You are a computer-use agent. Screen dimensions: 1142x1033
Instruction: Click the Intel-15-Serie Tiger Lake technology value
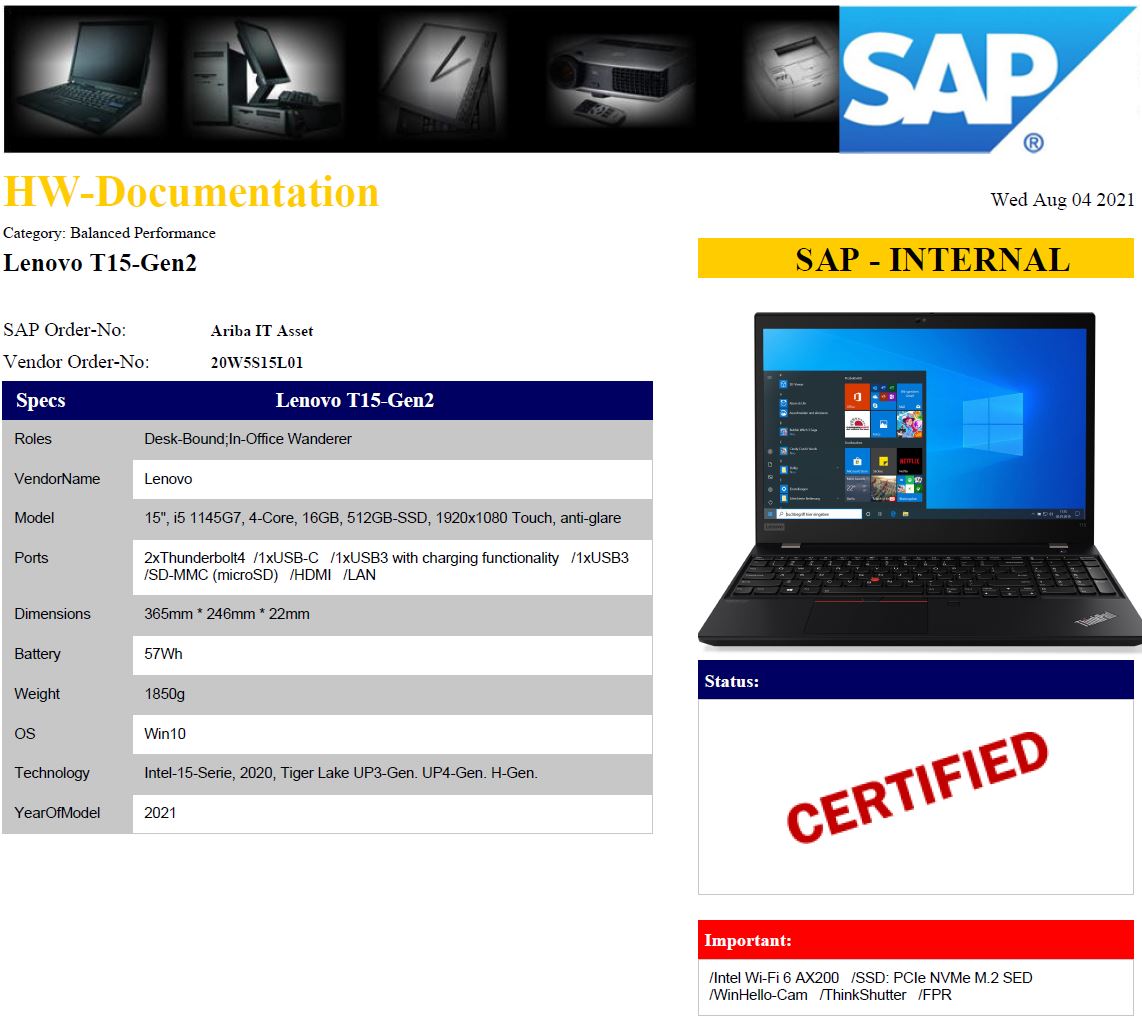tap(341, 773)
